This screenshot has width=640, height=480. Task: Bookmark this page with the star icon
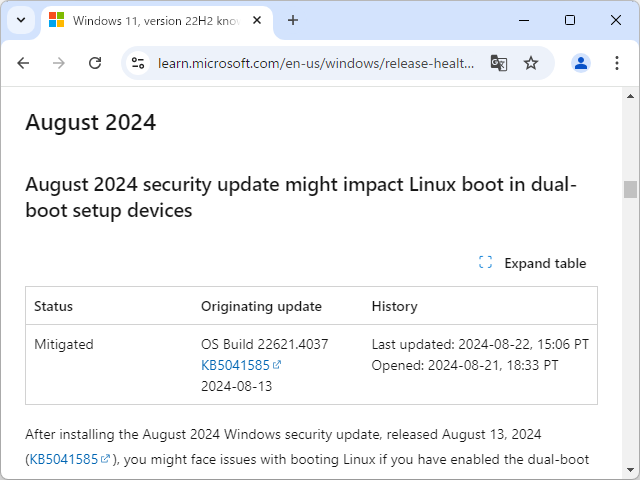[x=531, y=63]
